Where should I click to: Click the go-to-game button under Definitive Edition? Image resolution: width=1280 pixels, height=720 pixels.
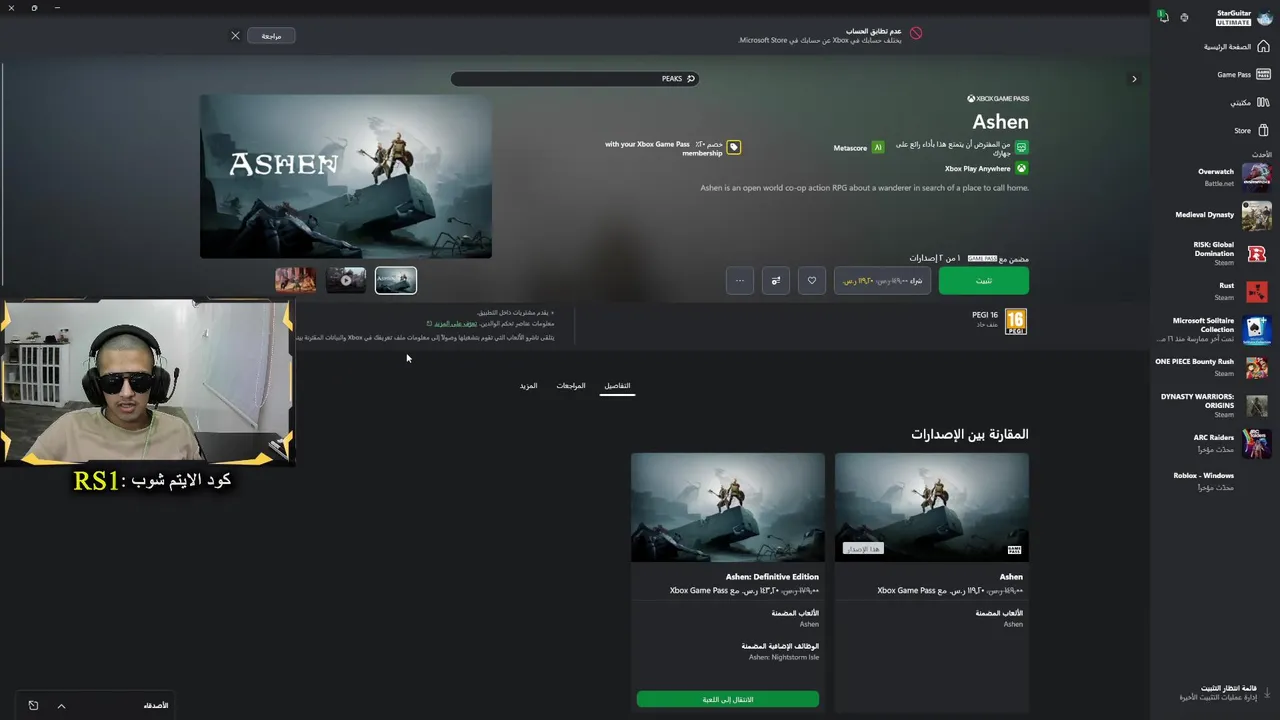(728, 700)
